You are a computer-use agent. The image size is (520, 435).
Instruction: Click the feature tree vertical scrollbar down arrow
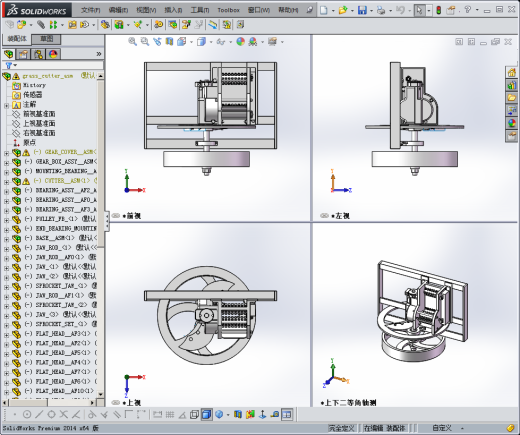coord(100,394)
